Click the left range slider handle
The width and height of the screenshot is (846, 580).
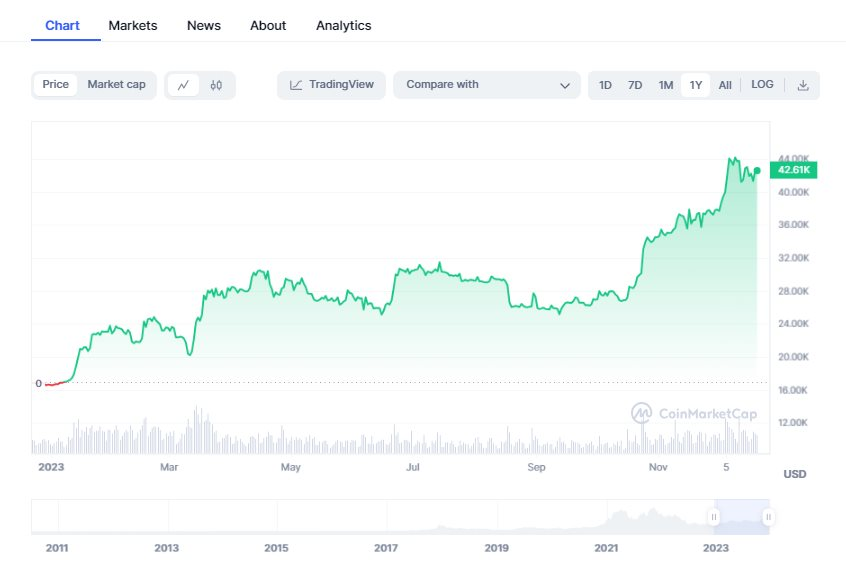(714, 517)
